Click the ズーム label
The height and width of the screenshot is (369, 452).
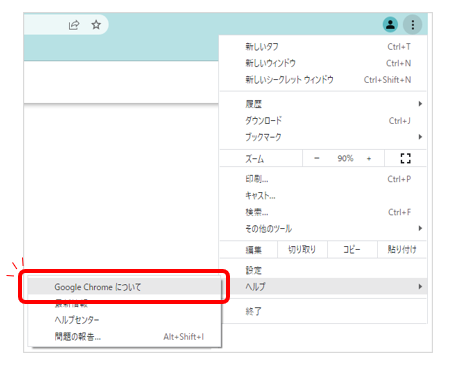click(254, 159)
